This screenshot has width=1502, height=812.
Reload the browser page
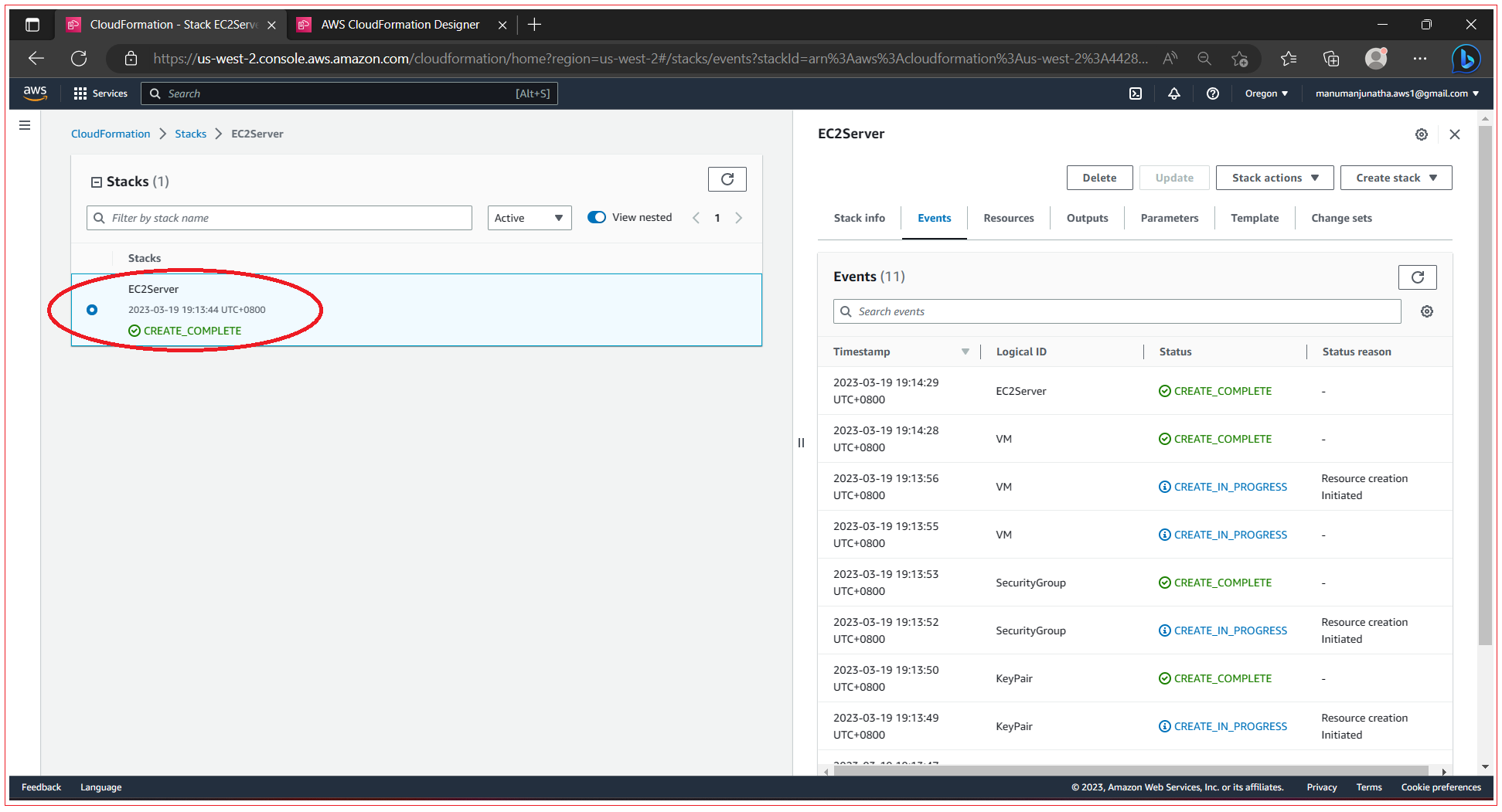tap(79, 59)
